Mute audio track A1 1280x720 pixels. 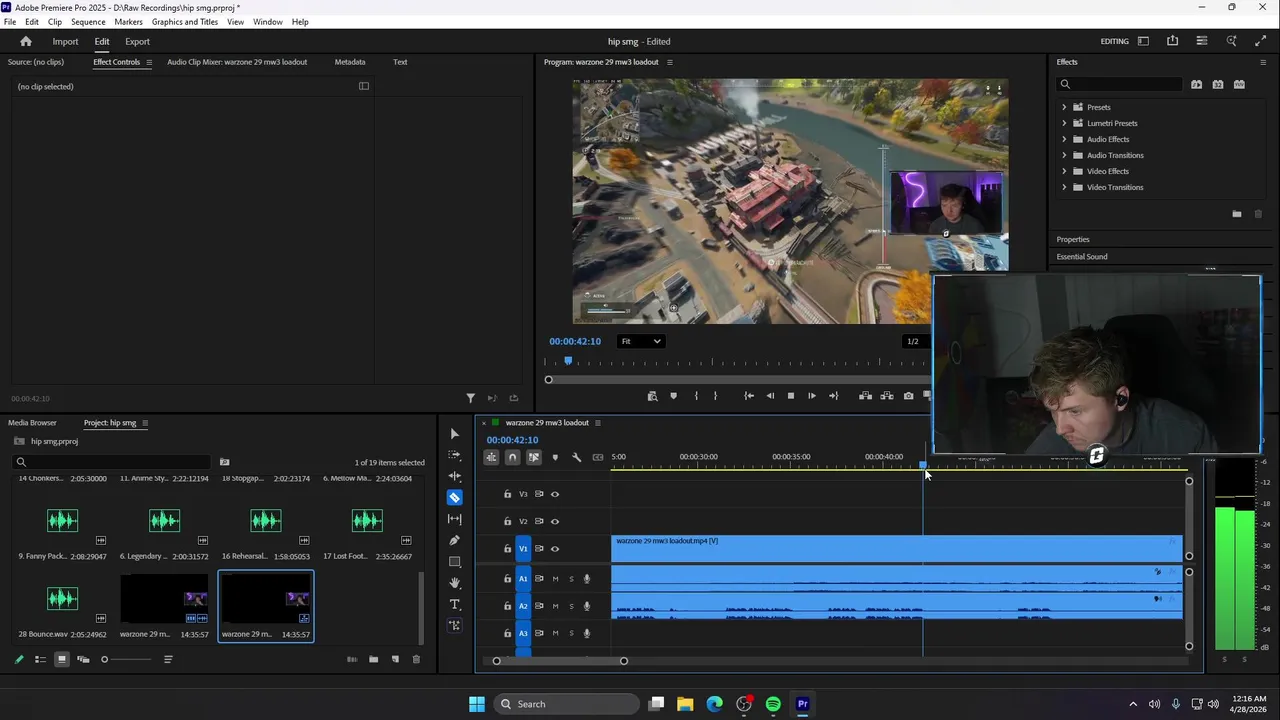click(x=556, y=579)
